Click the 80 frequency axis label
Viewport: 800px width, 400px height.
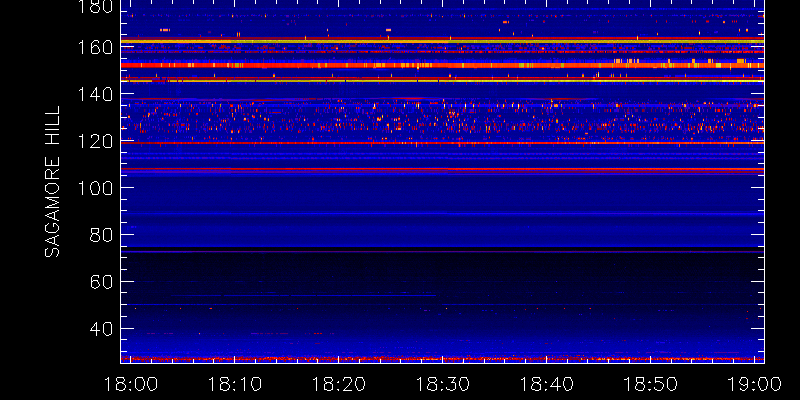(101, 235)
